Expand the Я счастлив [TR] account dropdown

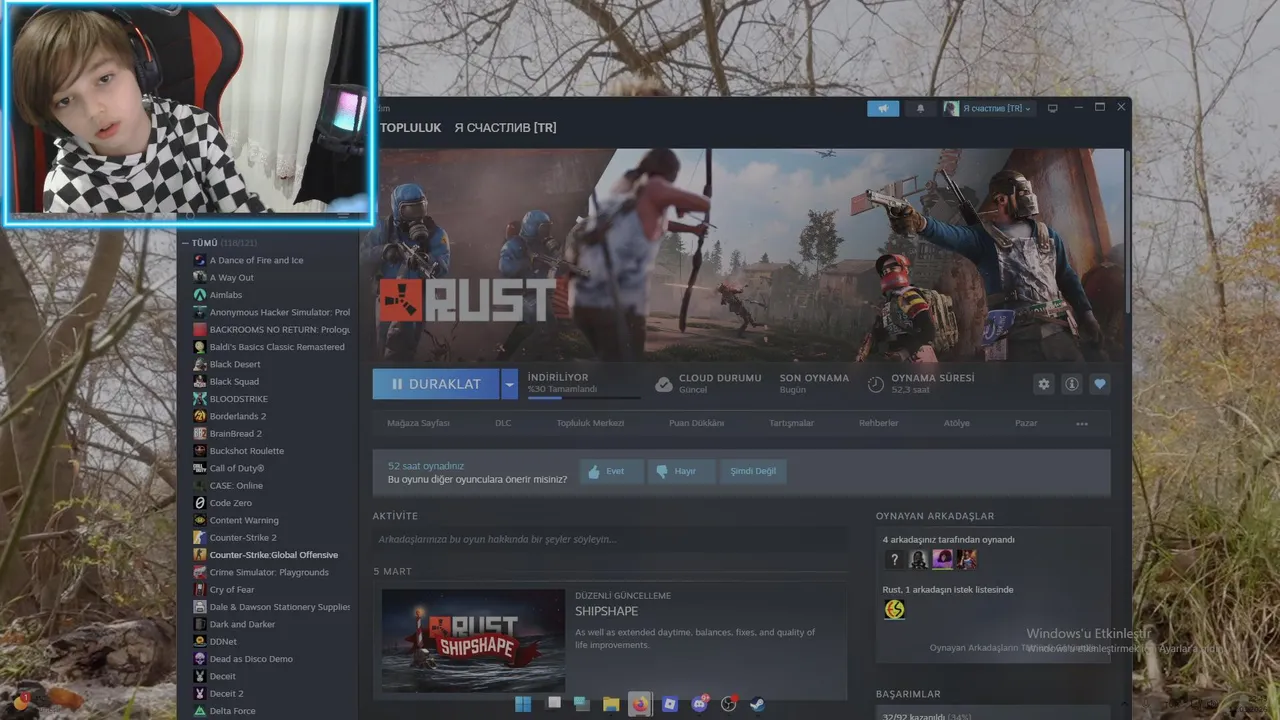pyautogui.click(x=988, y=108)
